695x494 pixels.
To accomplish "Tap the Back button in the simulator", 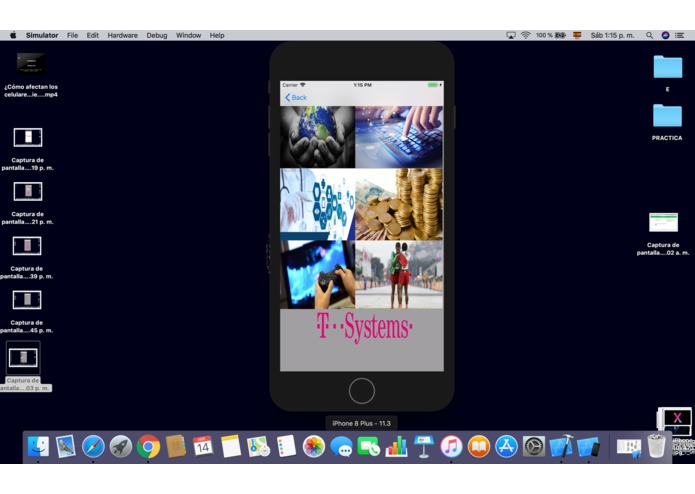I will pos(296,97).
